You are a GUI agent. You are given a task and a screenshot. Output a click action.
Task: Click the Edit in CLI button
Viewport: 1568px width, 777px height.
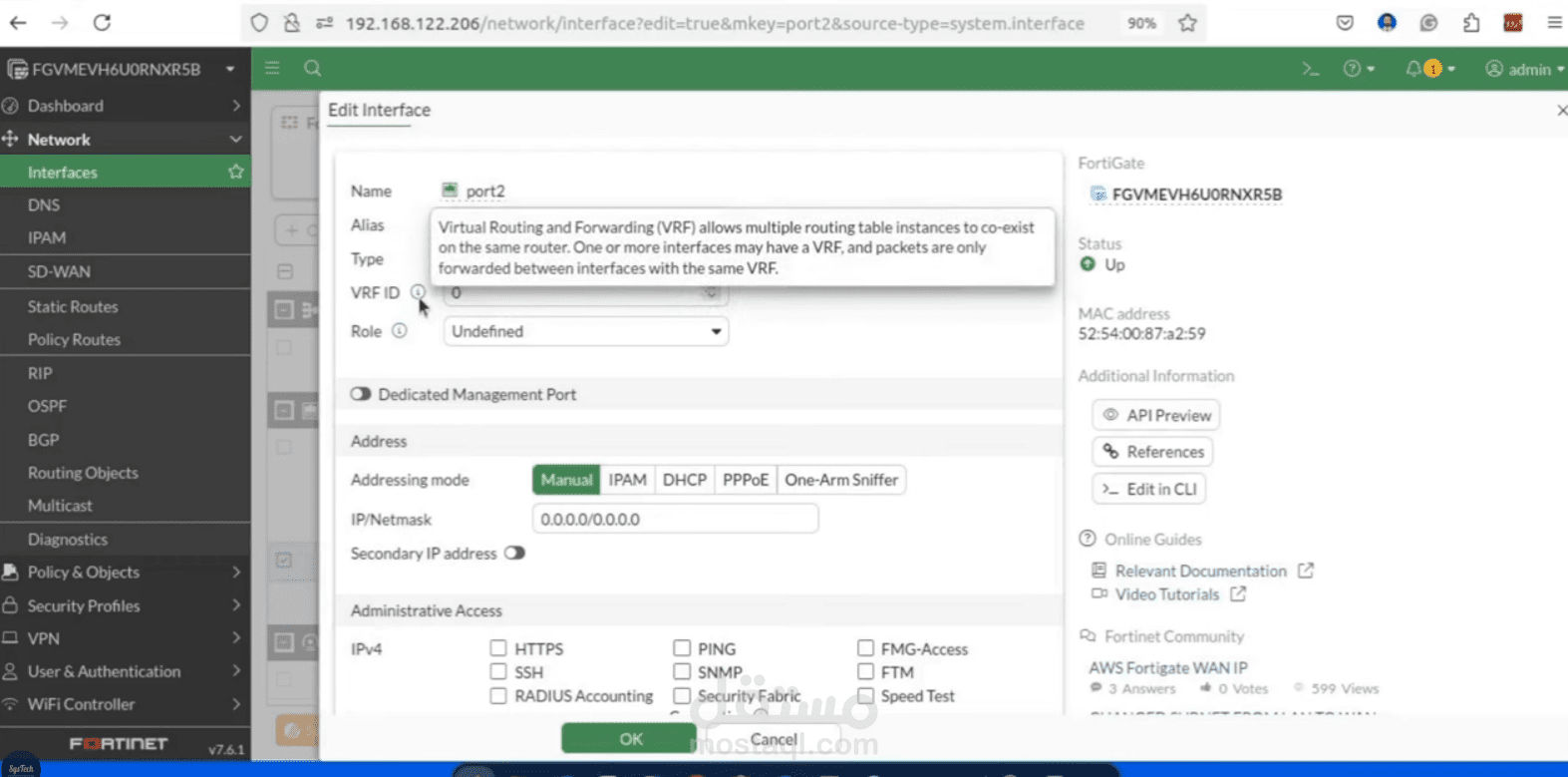pos(1149,489)
